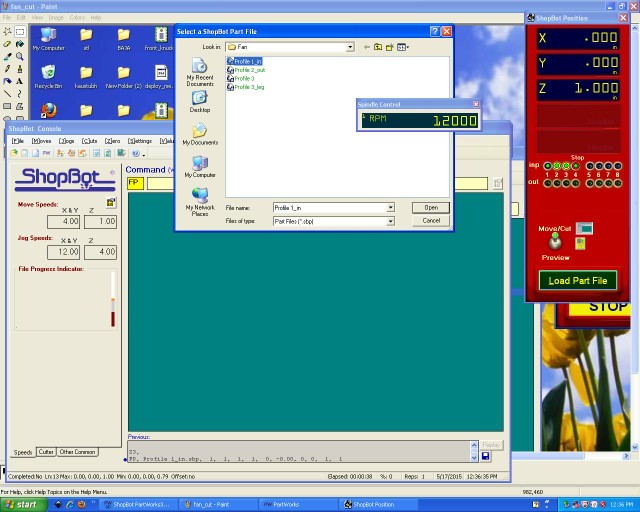Select the Line tool in Paint
Image resolution: width=640 pixels, height=512 pixels.
(7, 94)
